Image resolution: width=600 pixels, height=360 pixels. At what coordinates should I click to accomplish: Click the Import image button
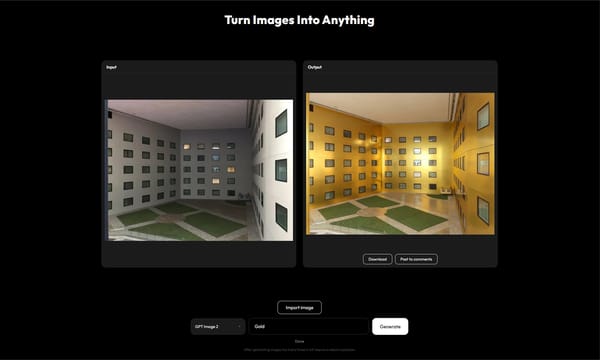pos(299,308)
